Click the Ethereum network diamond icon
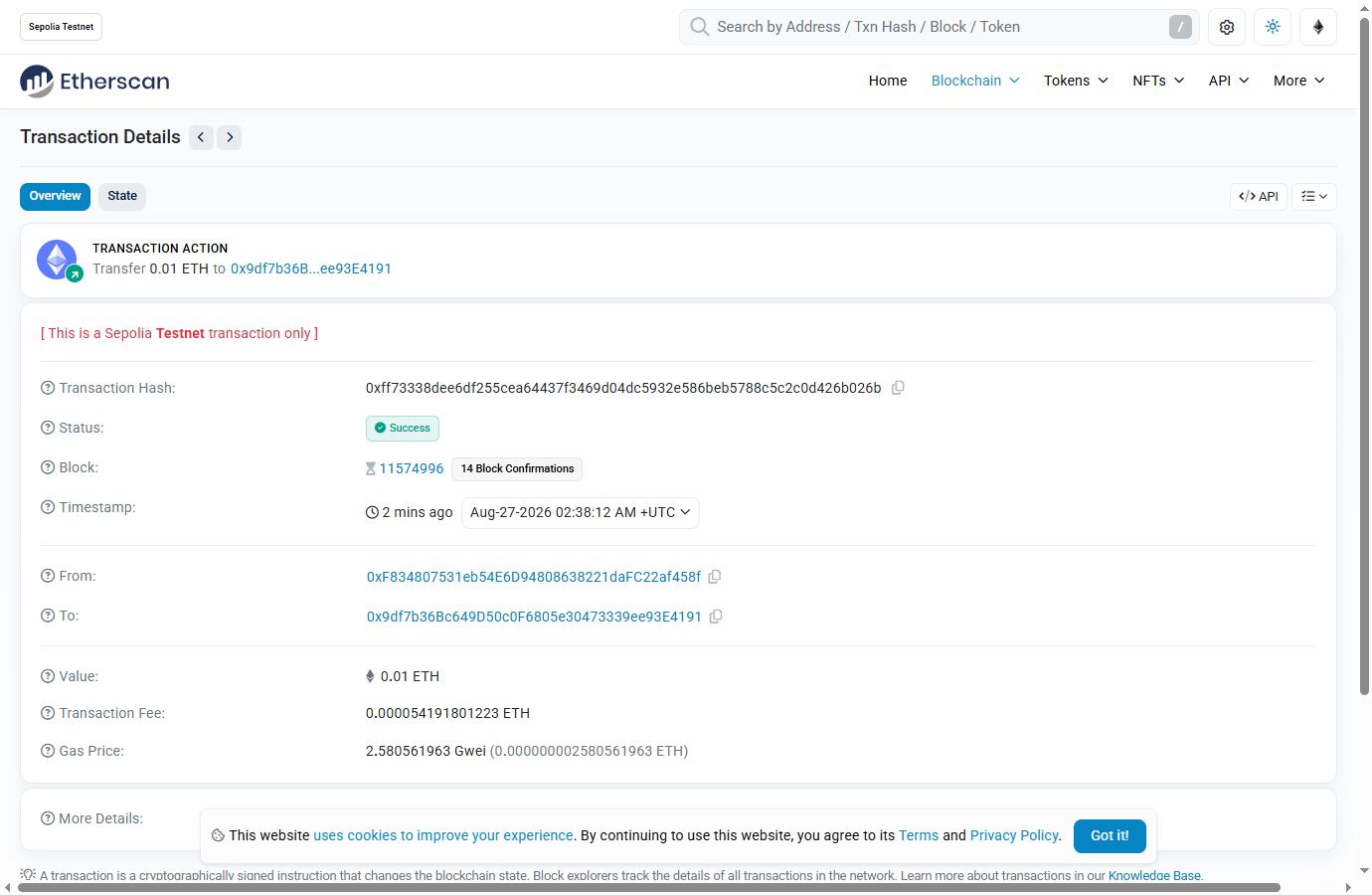This screenshot has width=1372, height=895. (x=1318, y=27)
